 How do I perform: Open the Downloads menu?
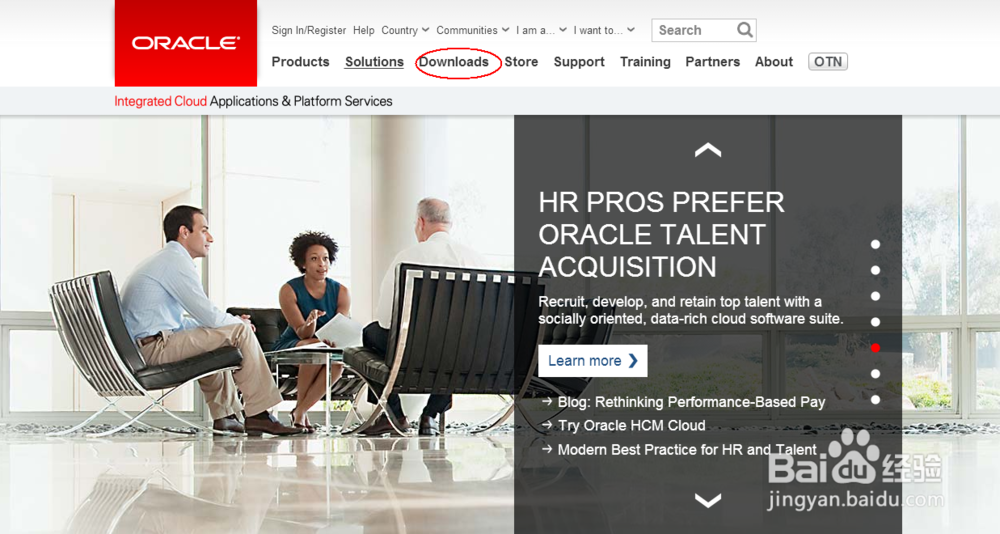(x=453, y=62)
